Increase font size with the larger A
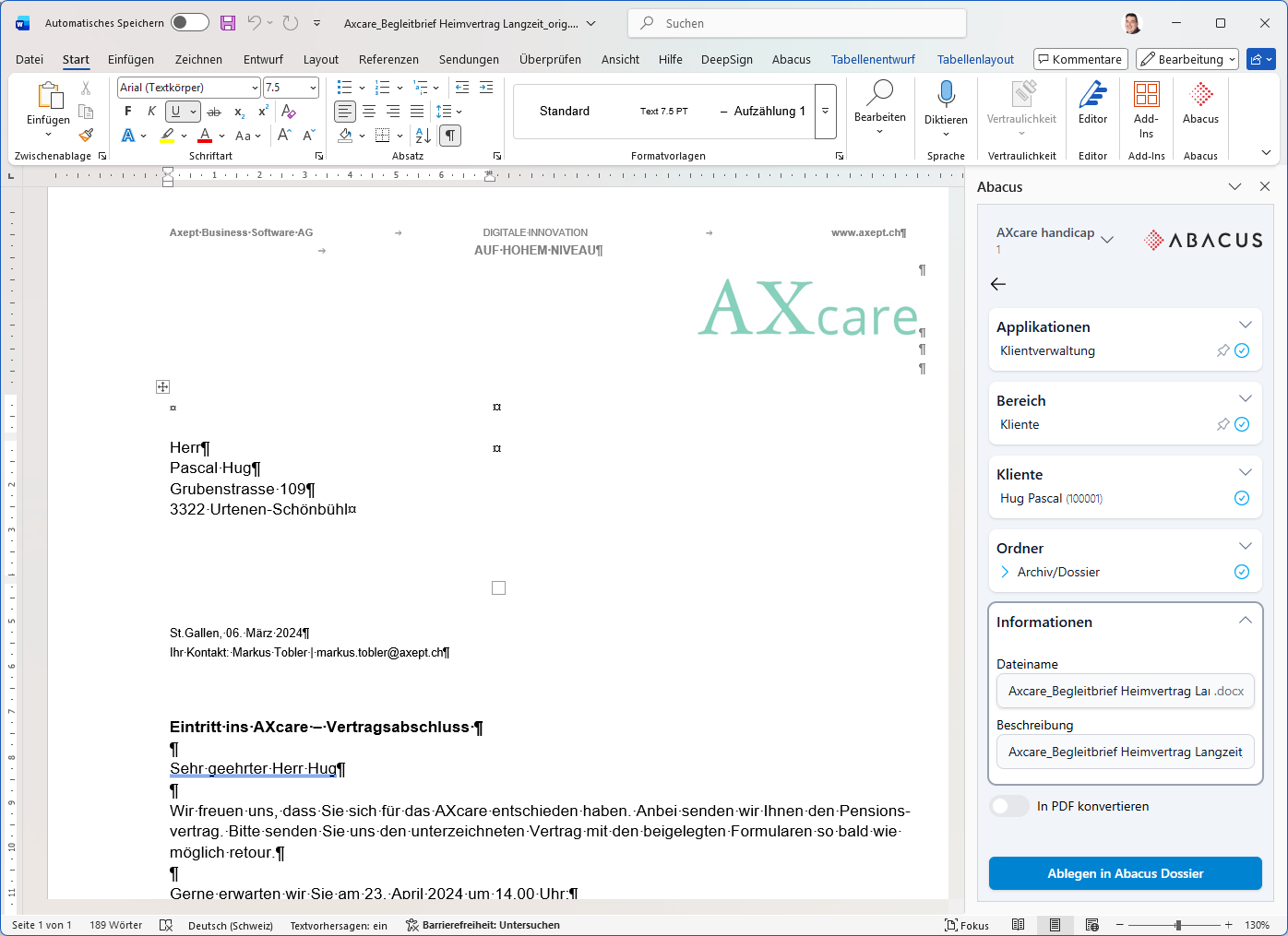Screen dimensions: 1288x936 point(285,136)
